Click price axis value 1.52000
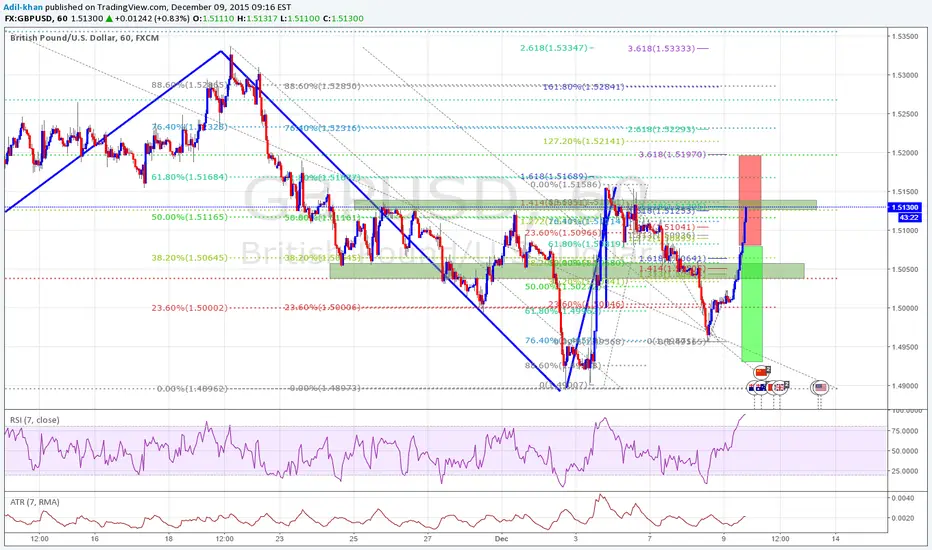 click(x=905, y=153)
